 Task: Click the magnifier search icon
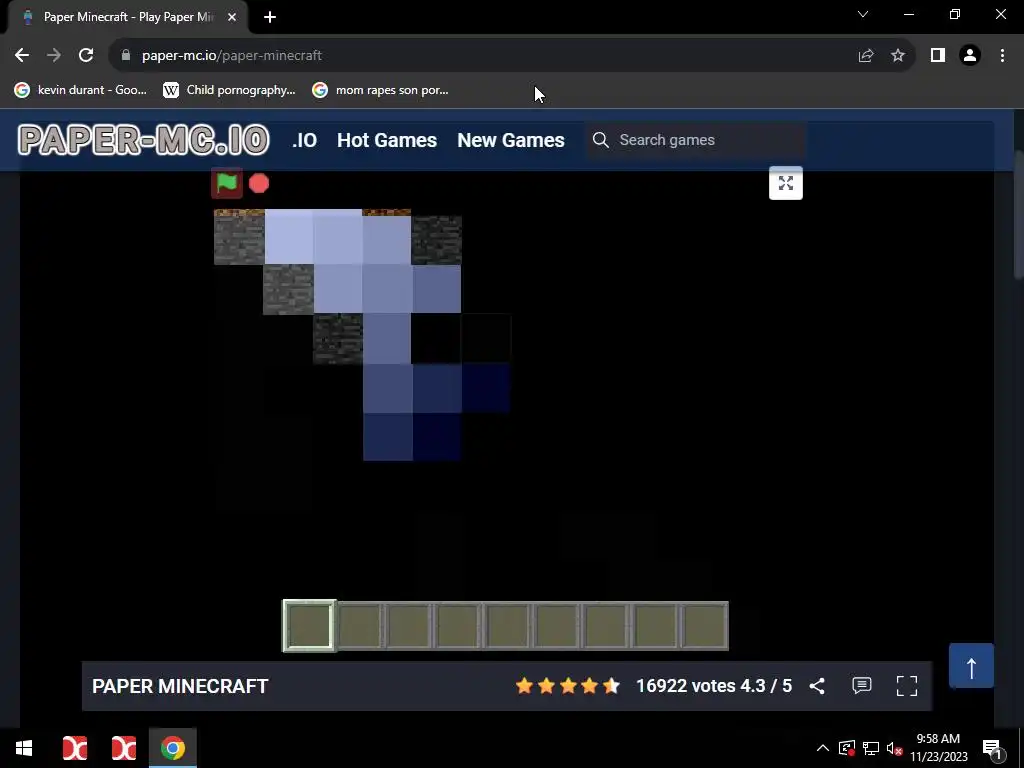[x=601, y=140]
